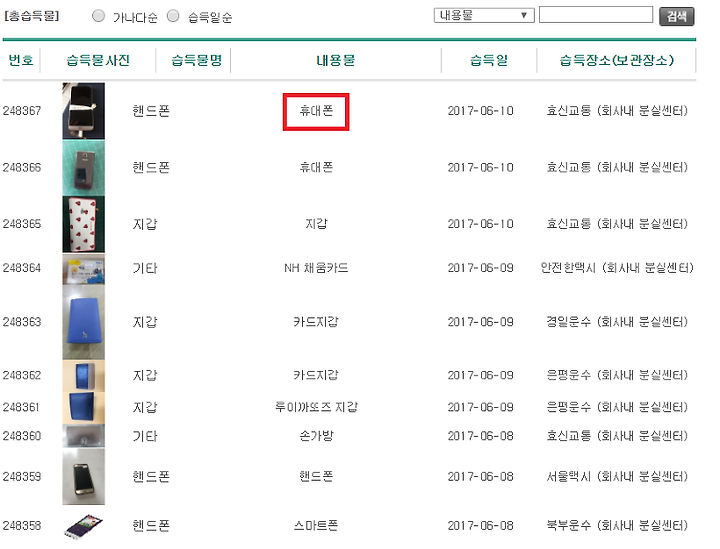720x549 pixels.
Task: Click 휴대폰 contents in row 248367
Action: (316, 111)
